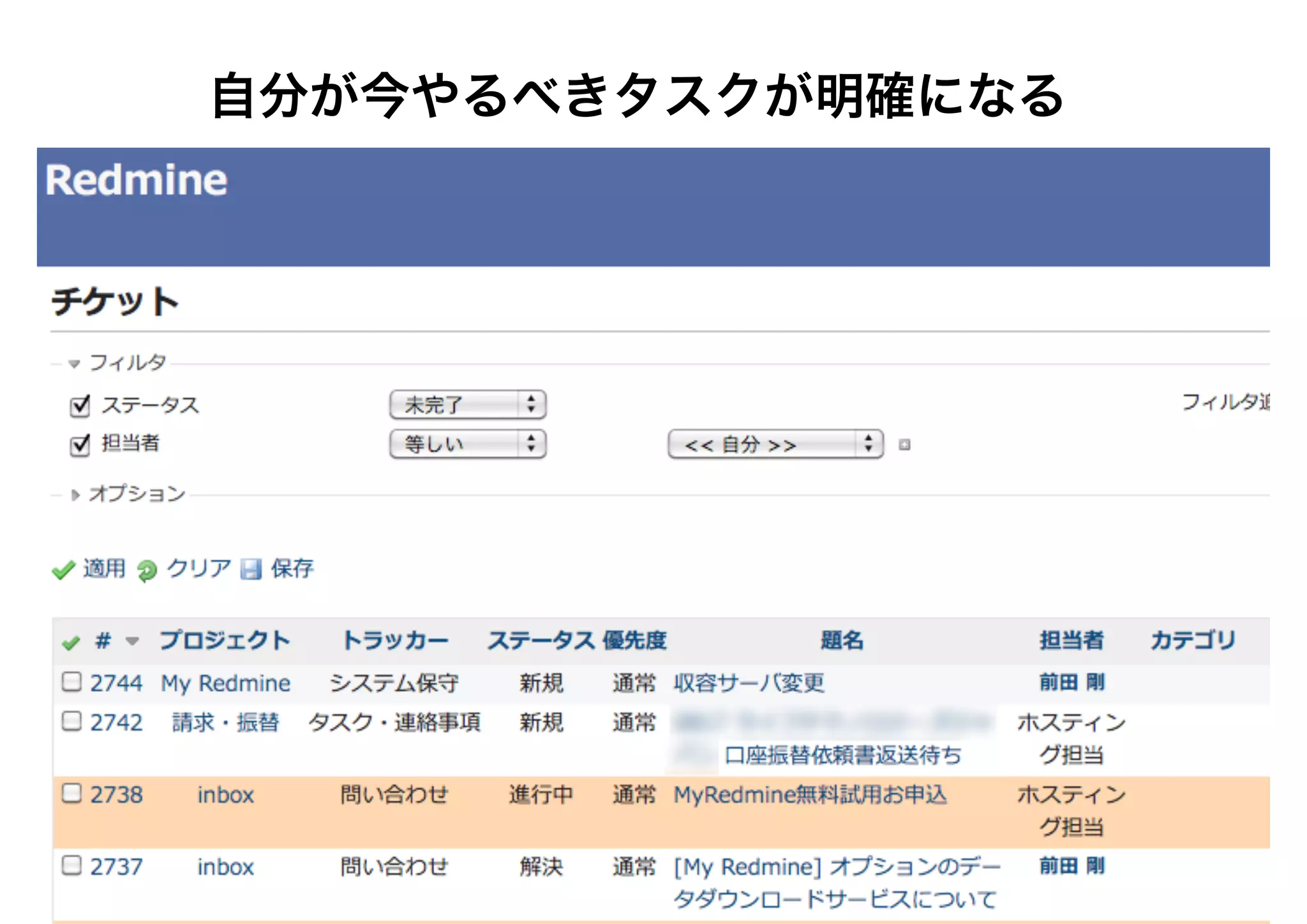Click the floppy disk Save icon

[251, 569]
